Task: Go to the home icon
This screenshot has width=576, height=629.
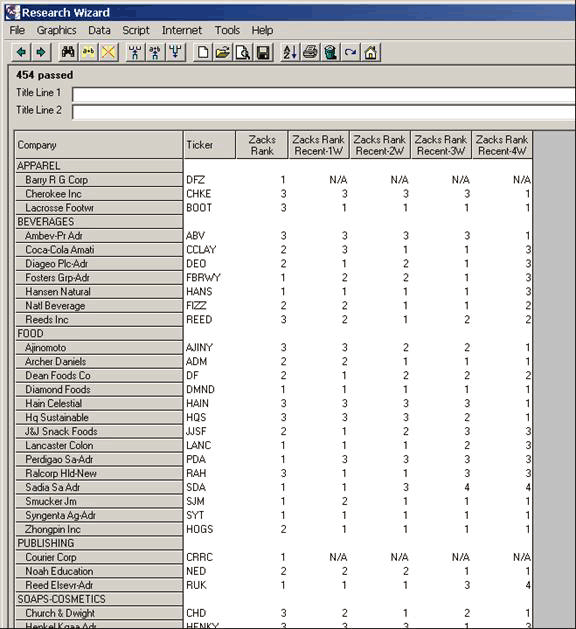Action: (x=371, y=52)
